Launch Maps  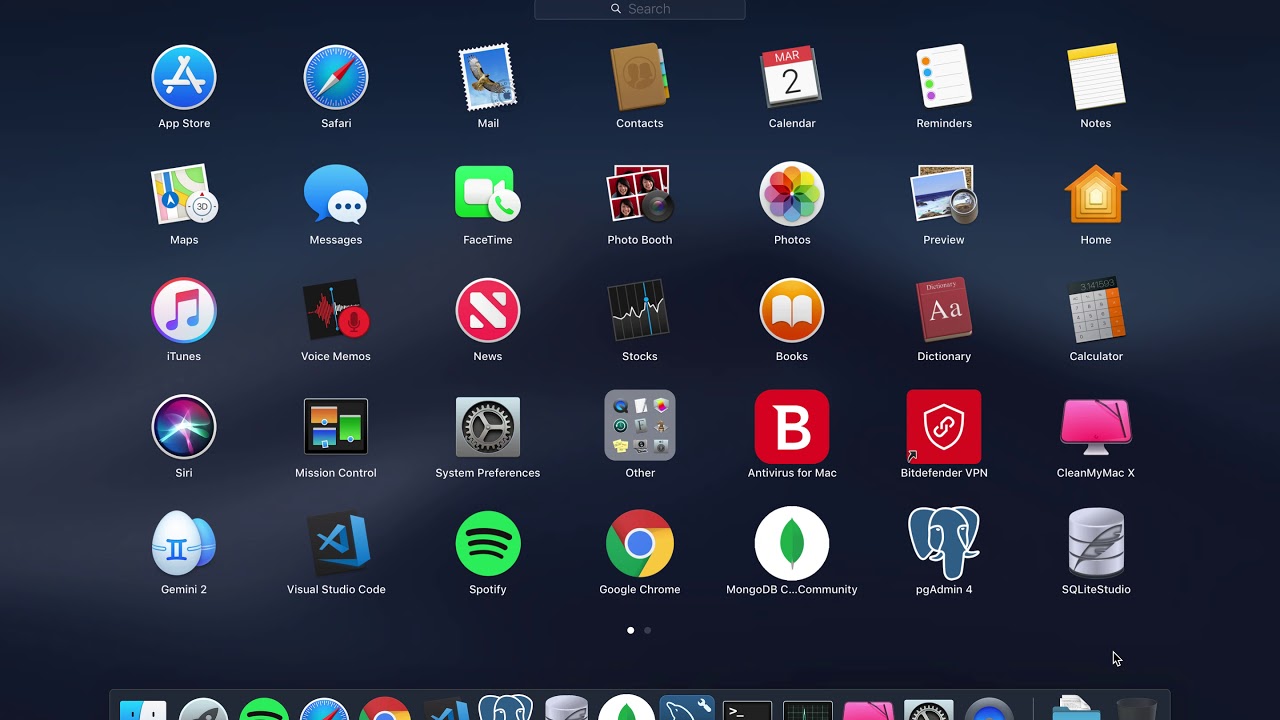(x=184, y=194)
